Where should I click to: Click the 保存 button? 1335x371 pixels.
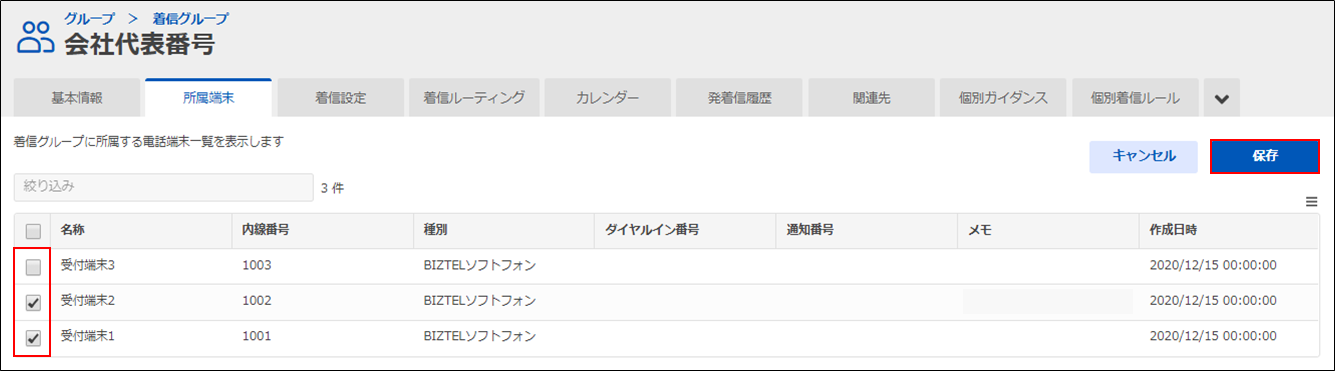(1265, 156)
